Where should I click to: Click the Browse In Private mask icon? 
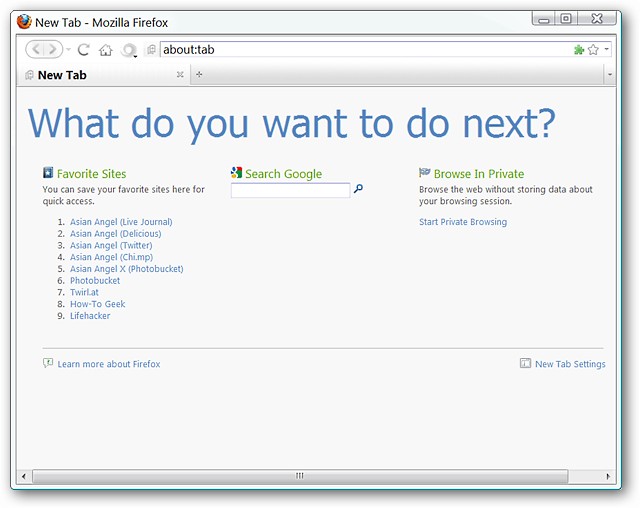tap(424, 172)
